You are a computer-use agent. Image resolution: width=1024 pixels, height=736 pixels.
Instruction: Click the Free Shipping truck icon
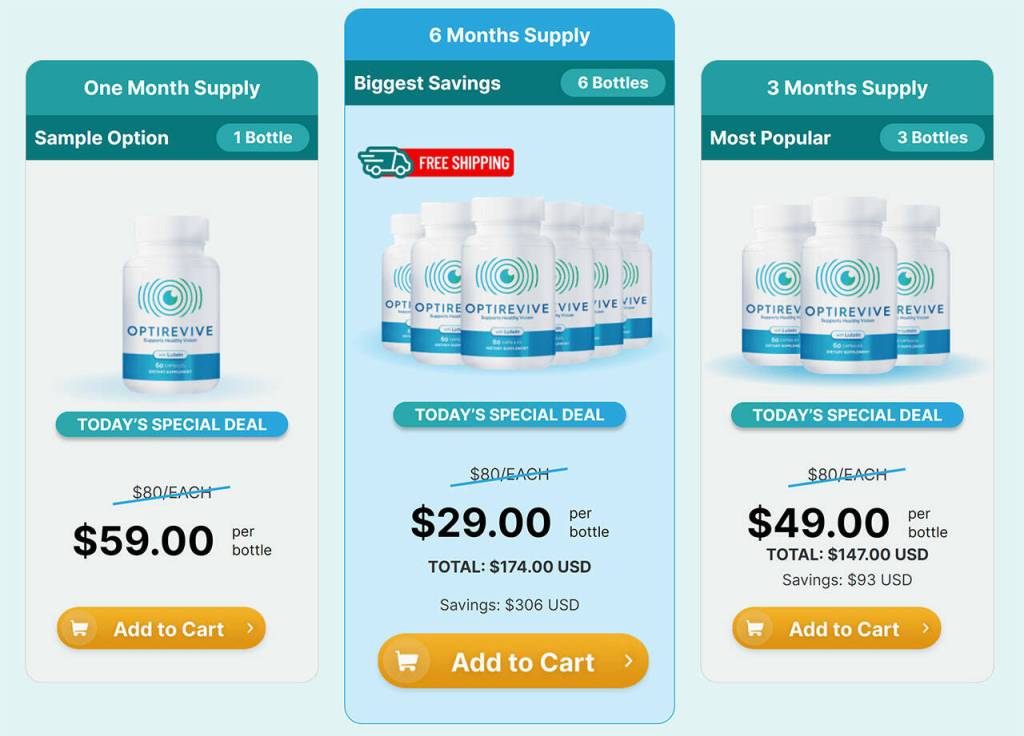[x=385, y=163]
